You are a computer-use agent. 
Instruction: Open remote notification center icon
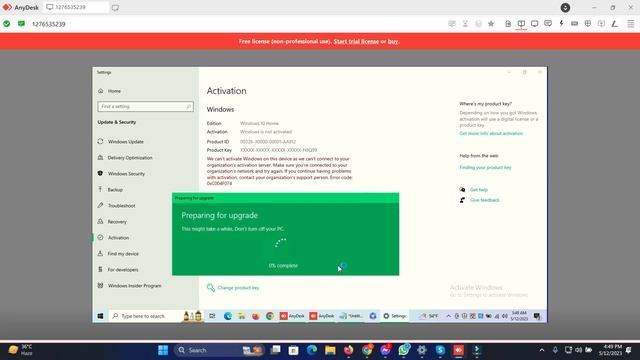coord(538,316)
